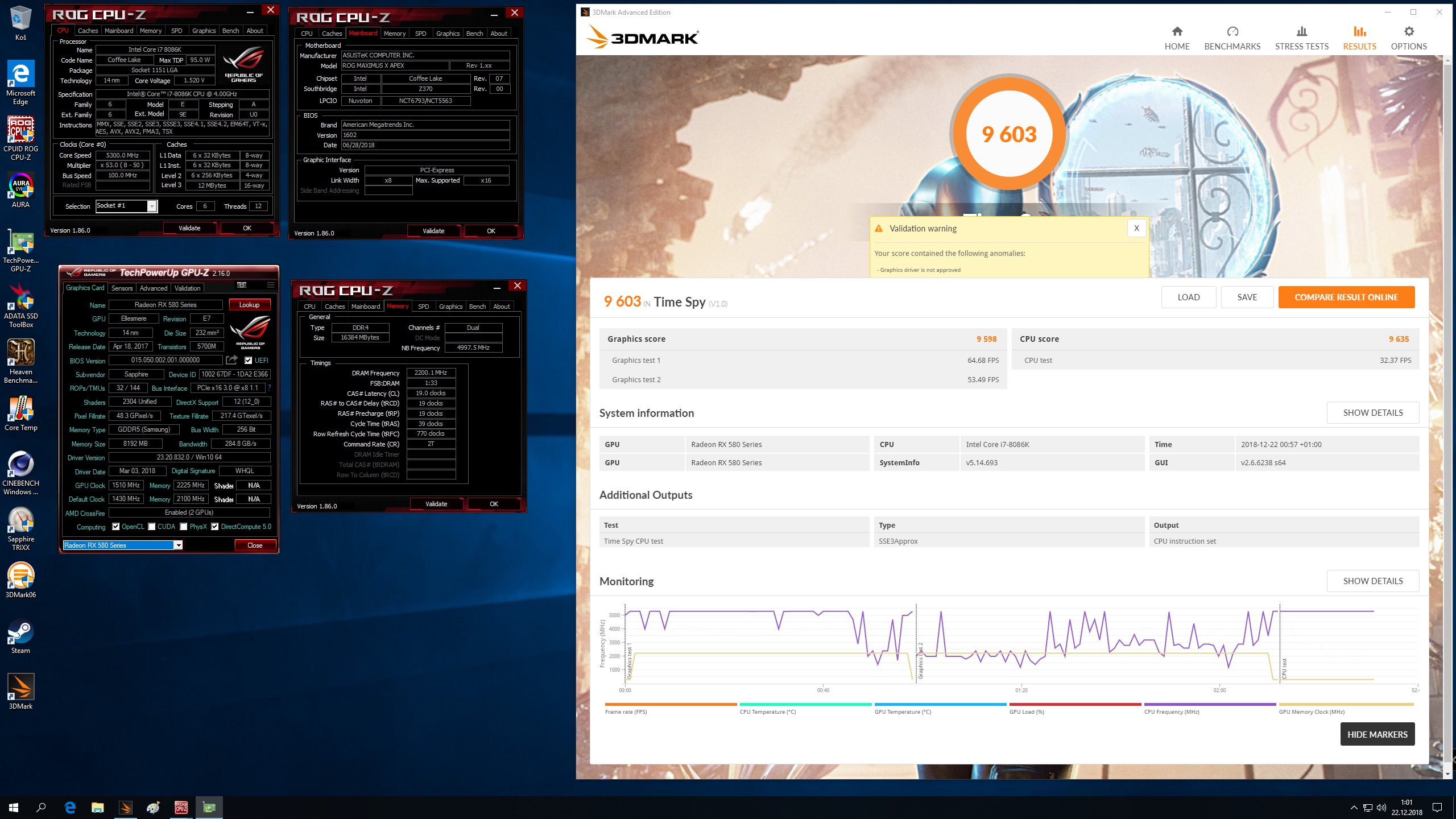Click Lookup button in GPU-Z
This screenshot has height=819, width=1456.
249,304
